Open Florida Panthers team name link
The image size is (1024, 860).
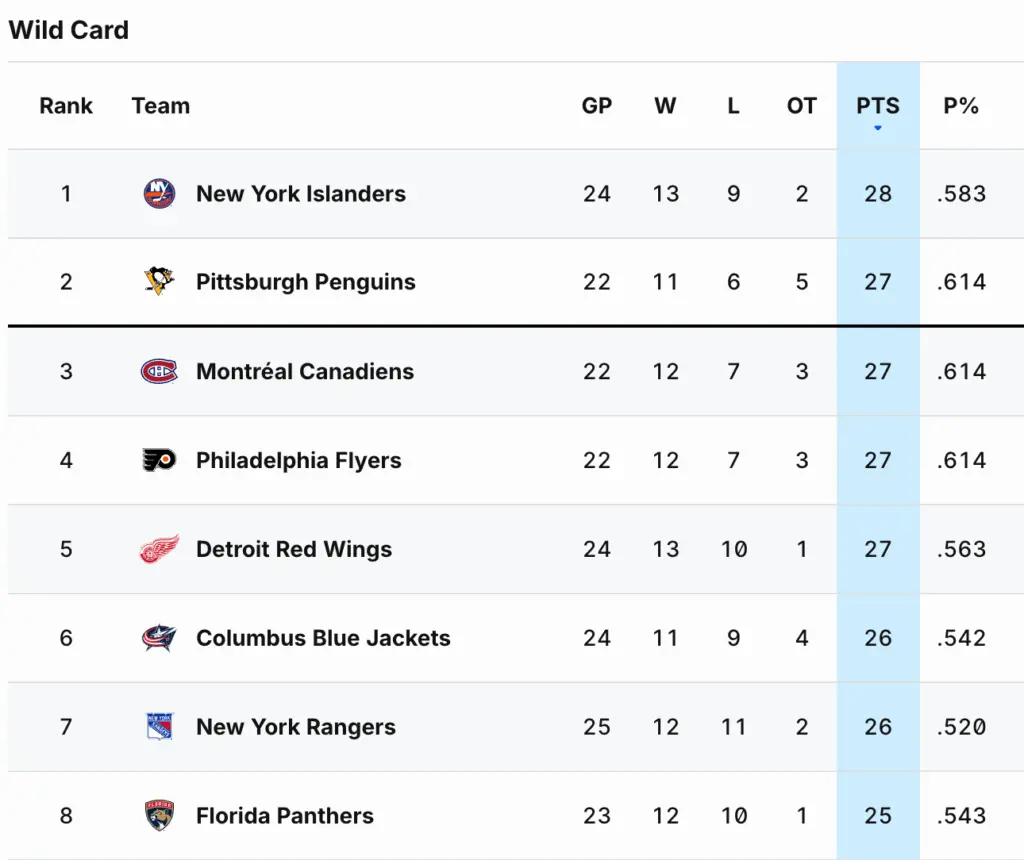tap(285, 816)
